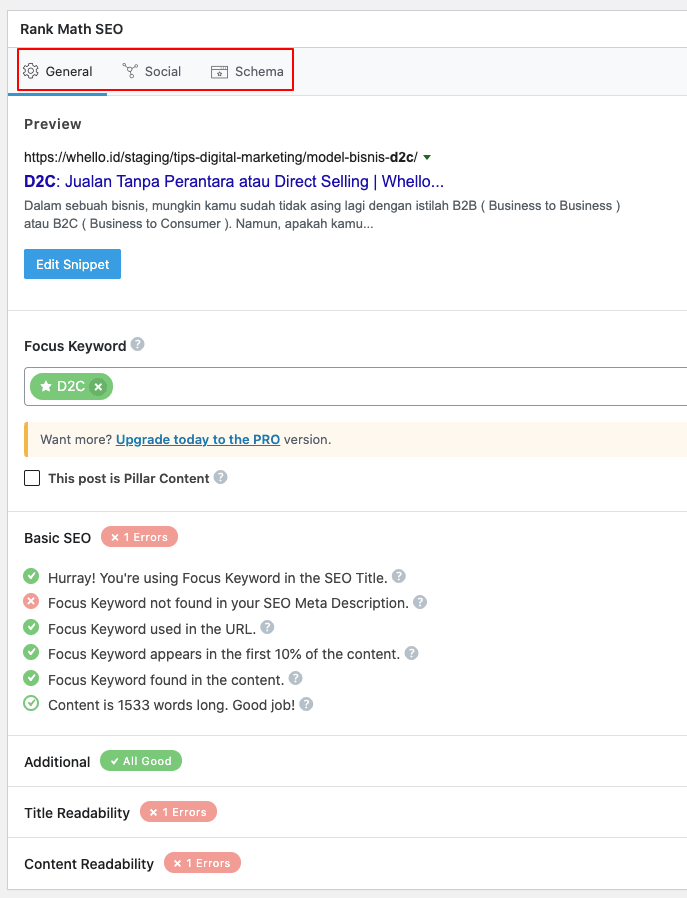Click help icon for SEO Title check
687x898 pixels.
click(399, 577)
